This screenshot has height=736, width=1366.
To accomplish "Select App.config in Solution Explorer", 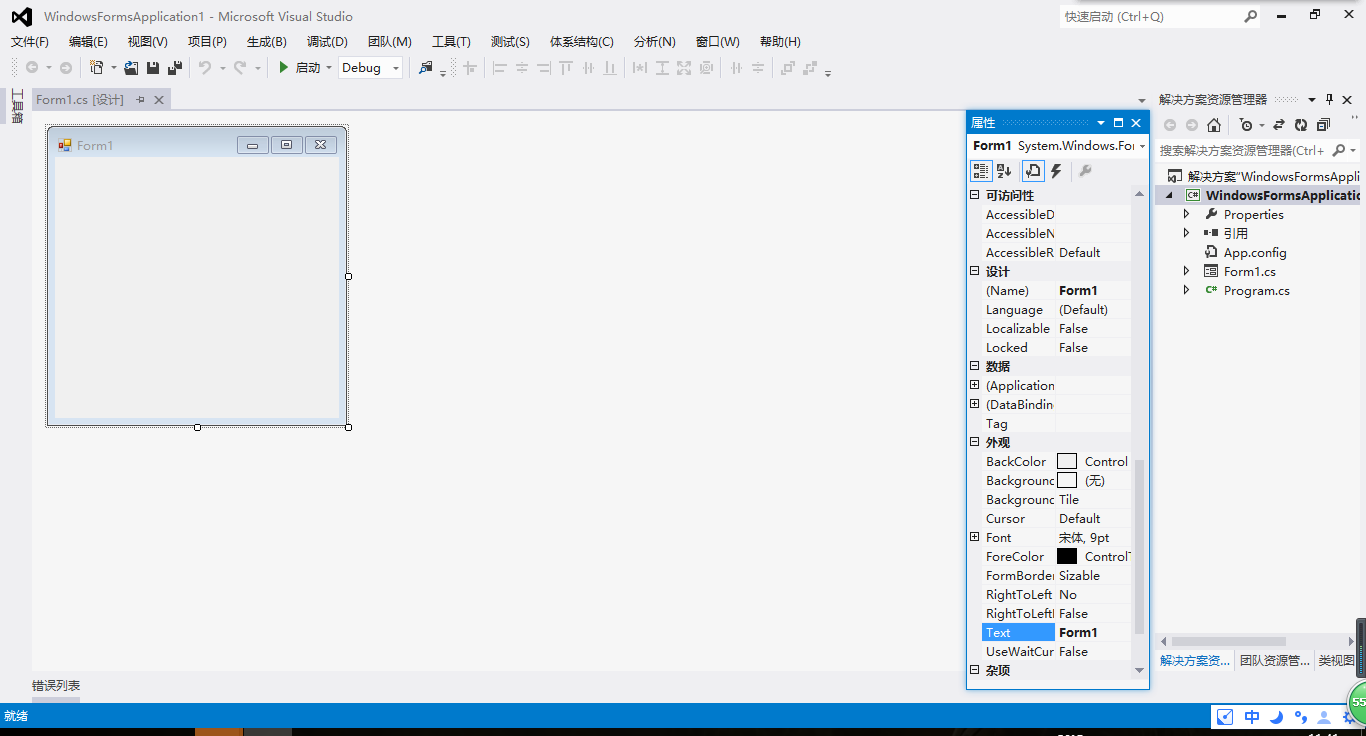I will [x=1255, y=252].
